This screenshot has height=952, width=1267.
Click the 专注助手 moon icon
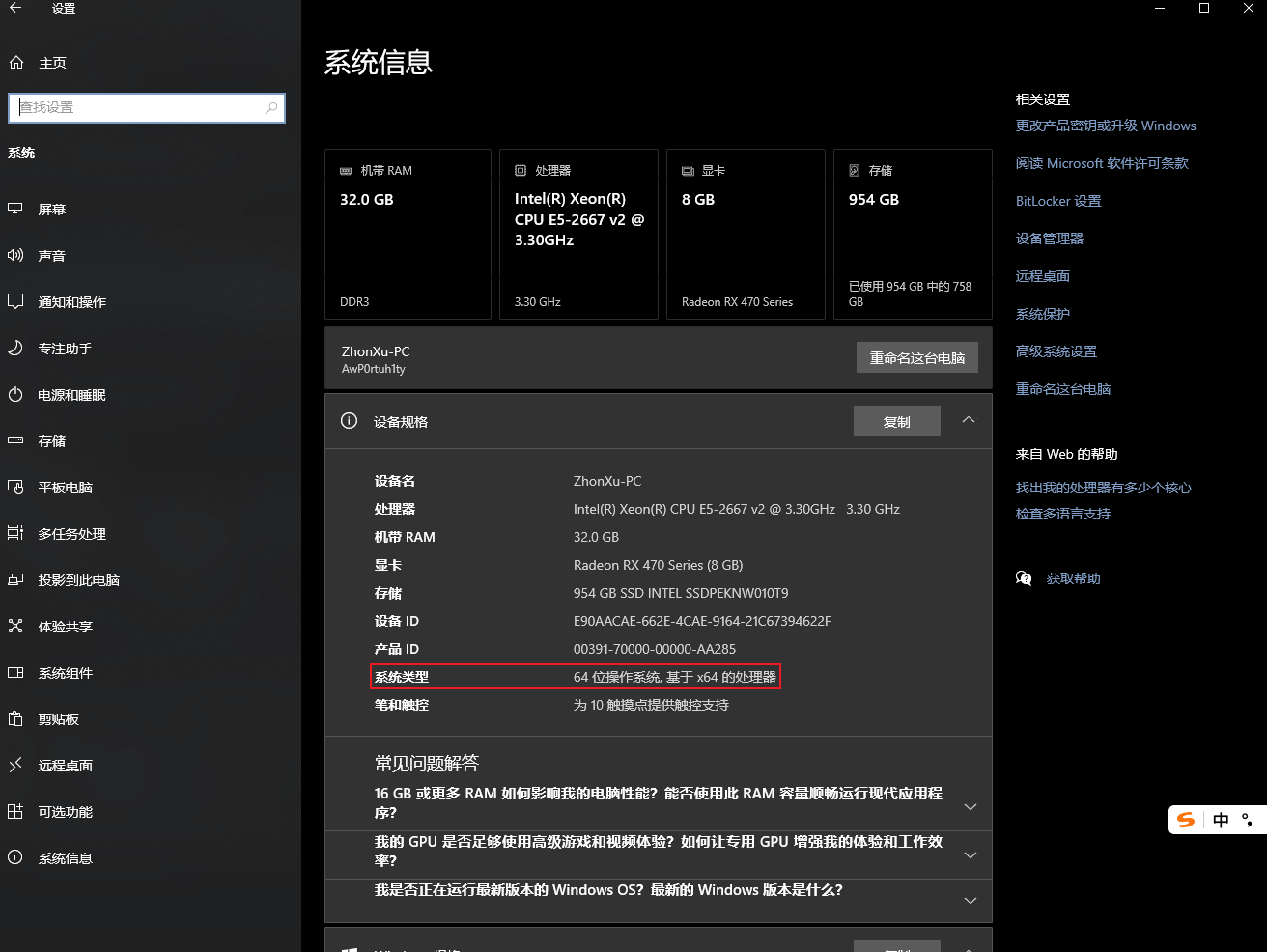[15, 348]
